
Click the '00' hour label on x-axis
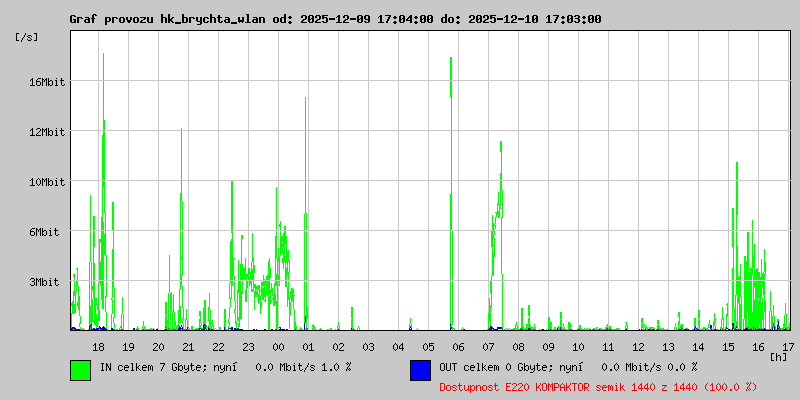tap(278, 347)
